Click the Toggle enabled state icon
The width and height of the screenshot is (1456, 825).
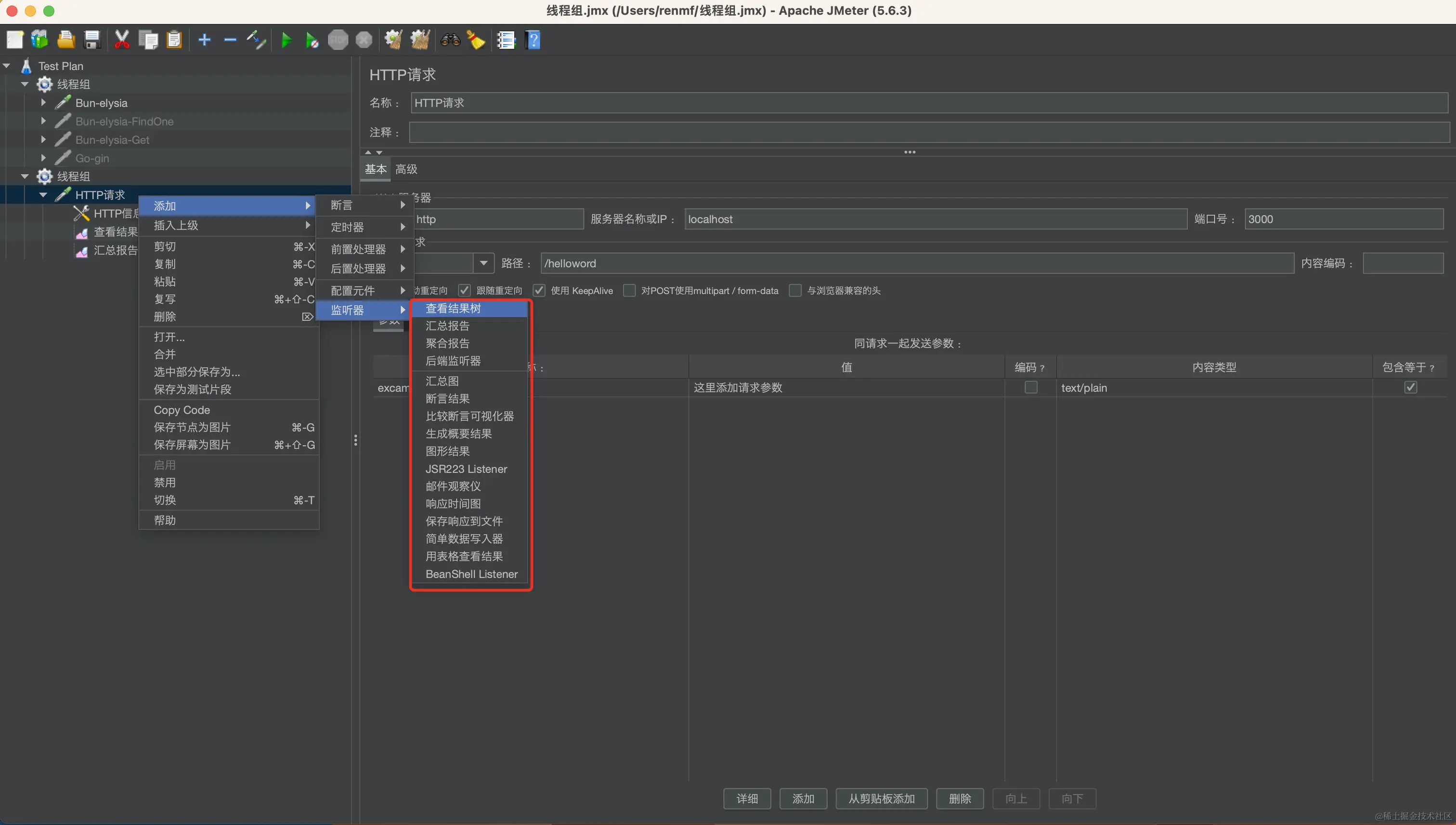point(256,39)
